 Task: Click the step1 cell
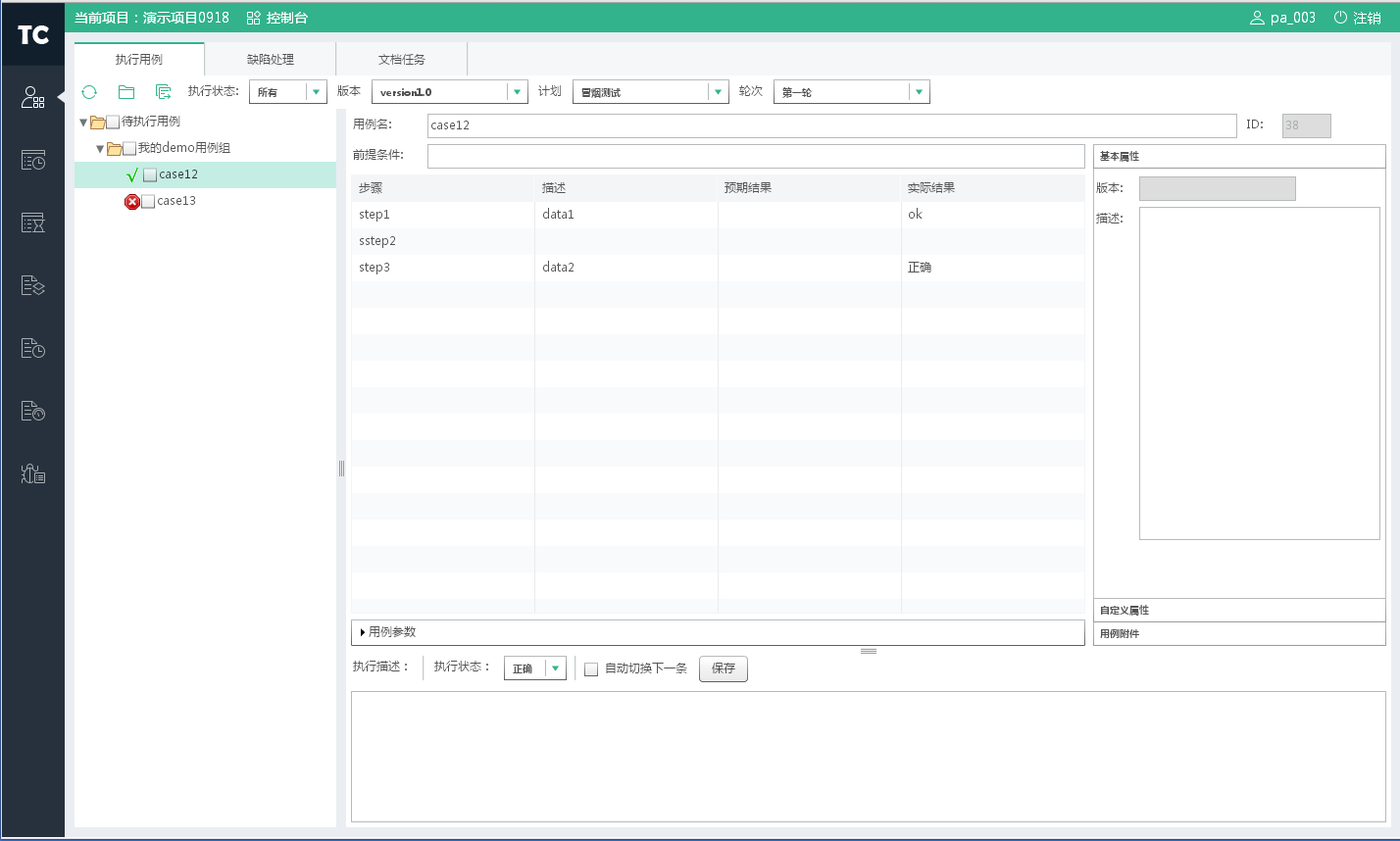click(442, 214)
